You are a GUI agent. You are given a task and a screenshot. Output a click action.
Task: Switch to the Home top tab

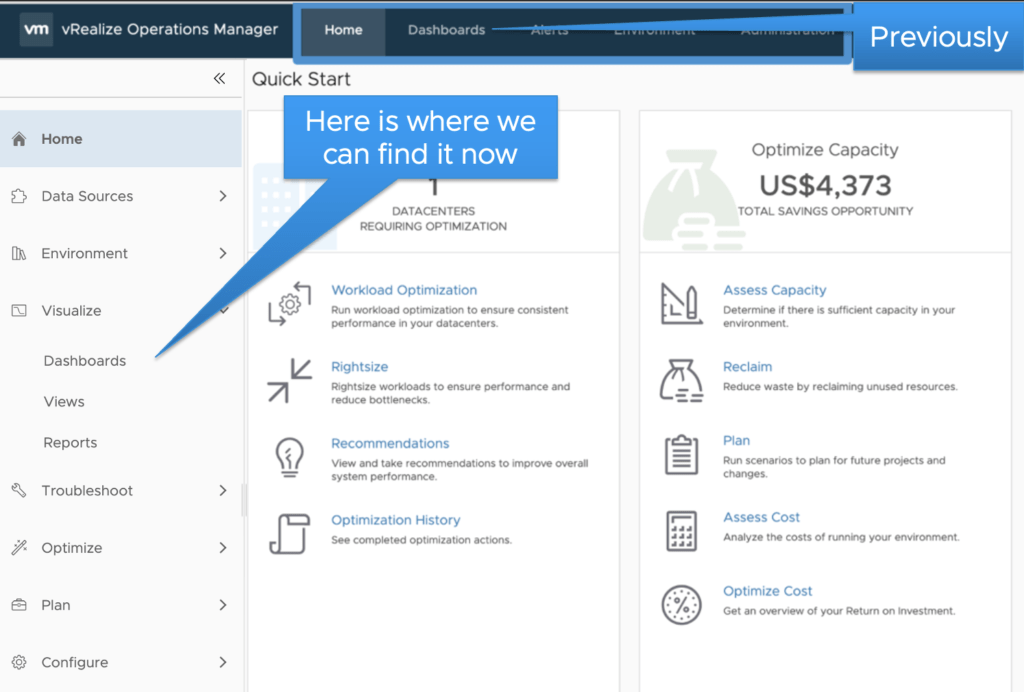(x=343, y=30)
